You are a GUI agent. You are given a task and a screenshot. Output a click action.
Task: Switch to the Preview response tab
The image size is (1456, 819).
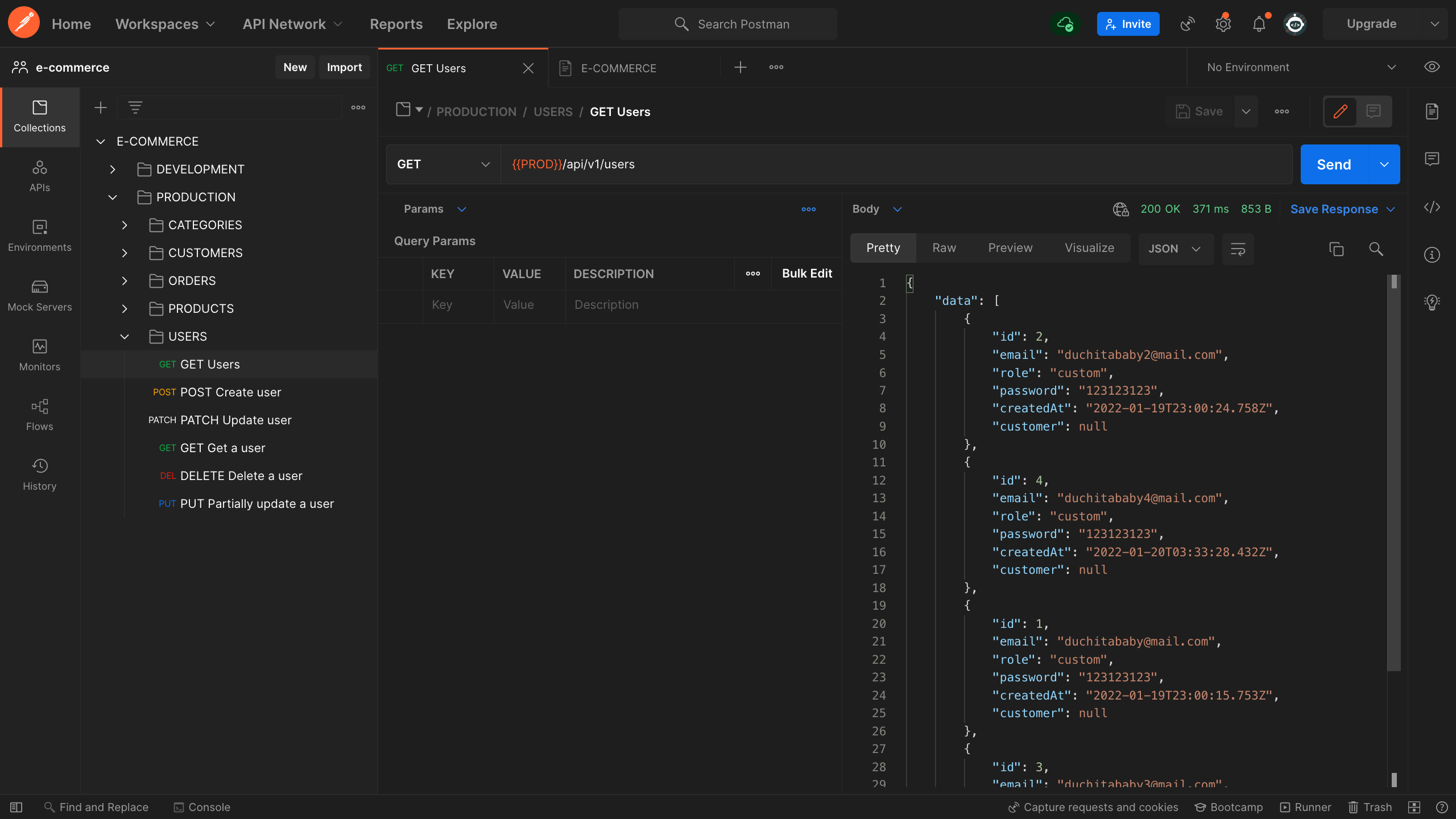click(x=1010, y=248)
